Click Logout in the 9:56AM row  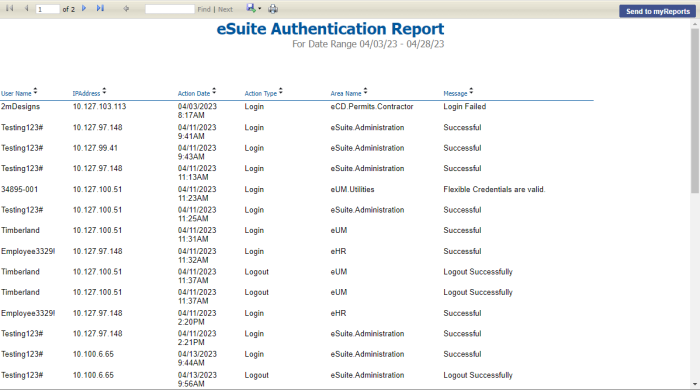point(257,375)
